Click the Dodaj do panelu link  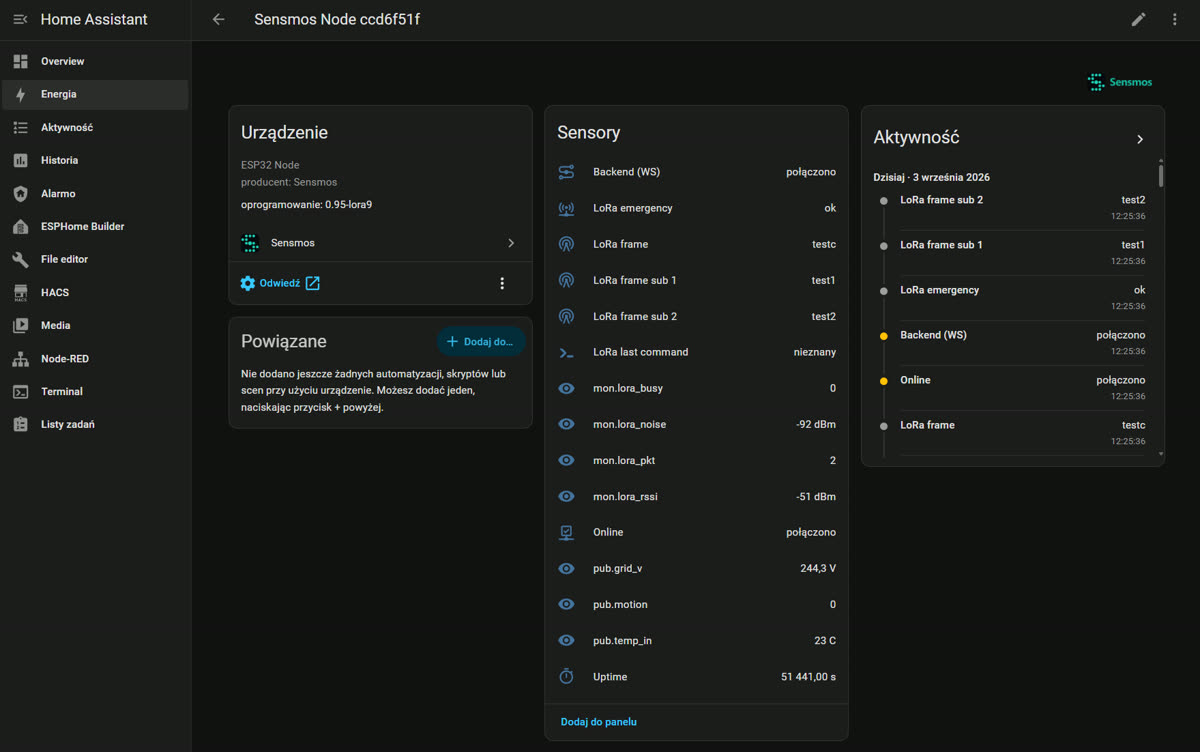598,722
